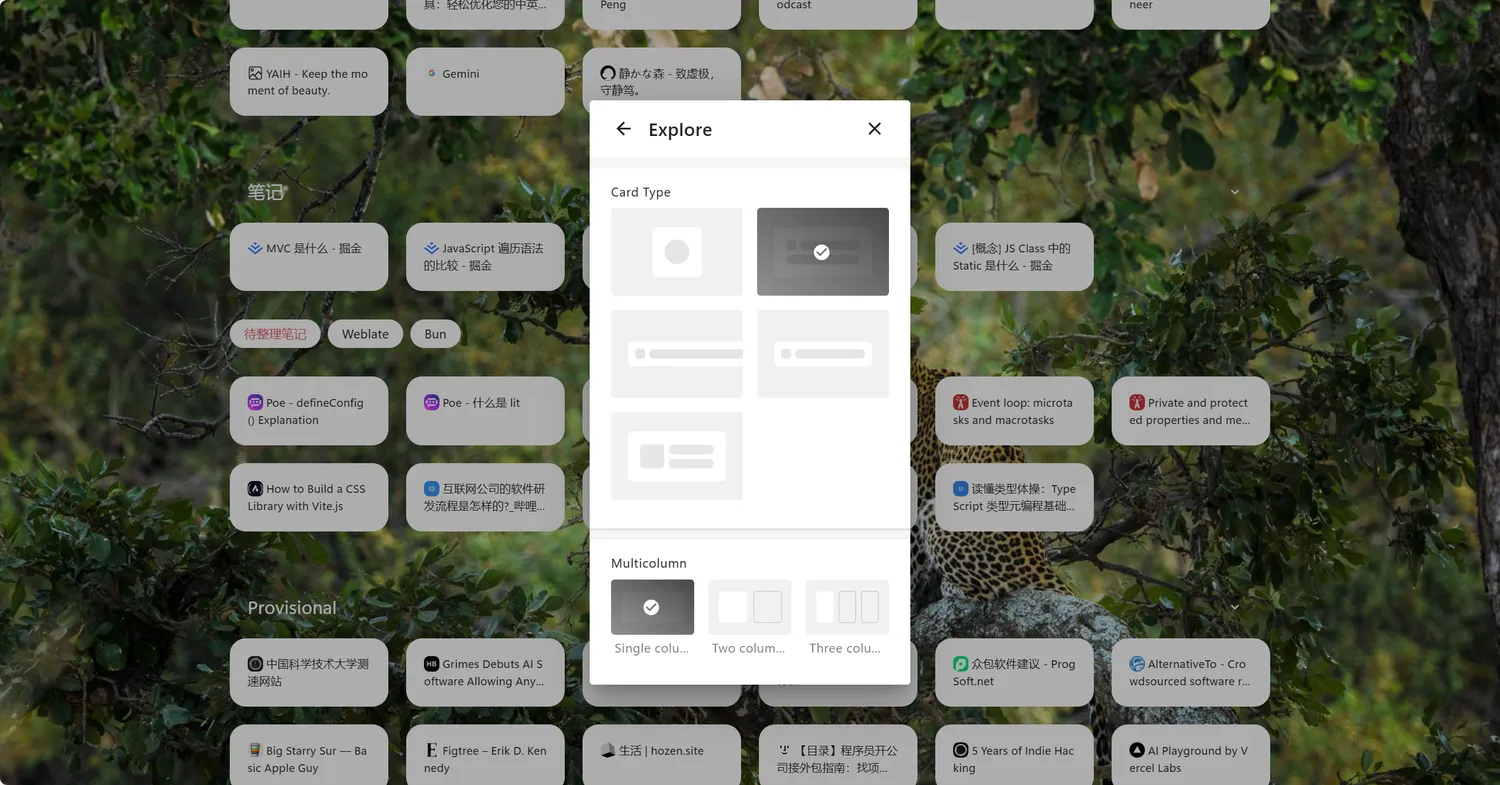Select the Weblate tag
The image size is (1500, 785).
click(x=365, y=334)
